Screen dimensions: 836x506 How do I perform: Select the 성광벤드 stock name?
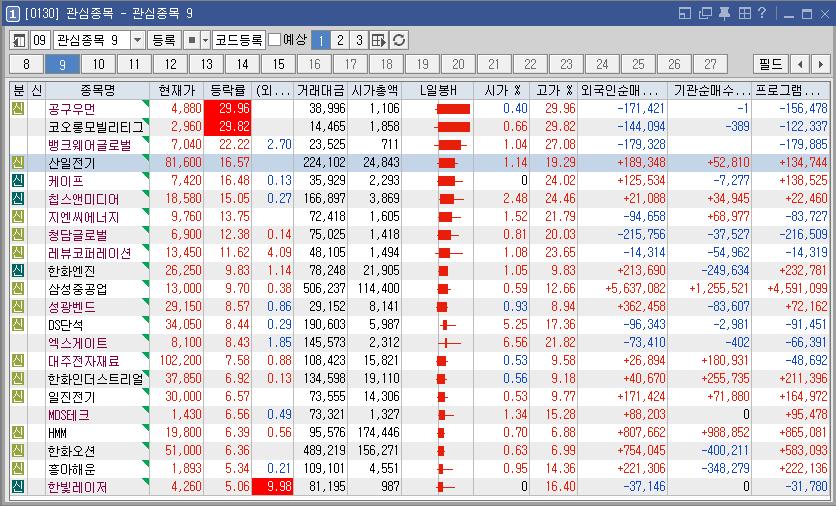[72, 307]
